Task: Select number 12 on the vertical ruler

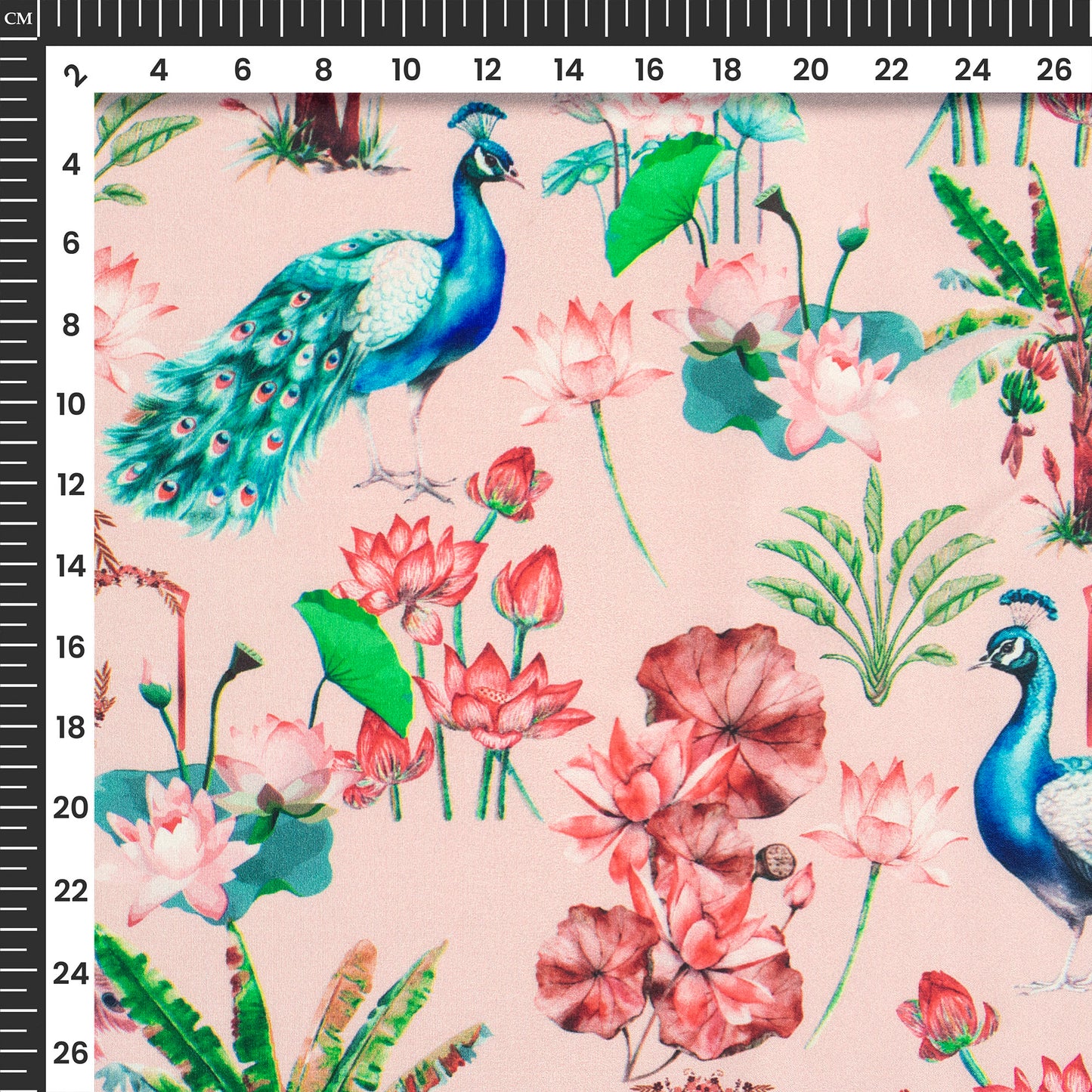Action: pos(71,485)
